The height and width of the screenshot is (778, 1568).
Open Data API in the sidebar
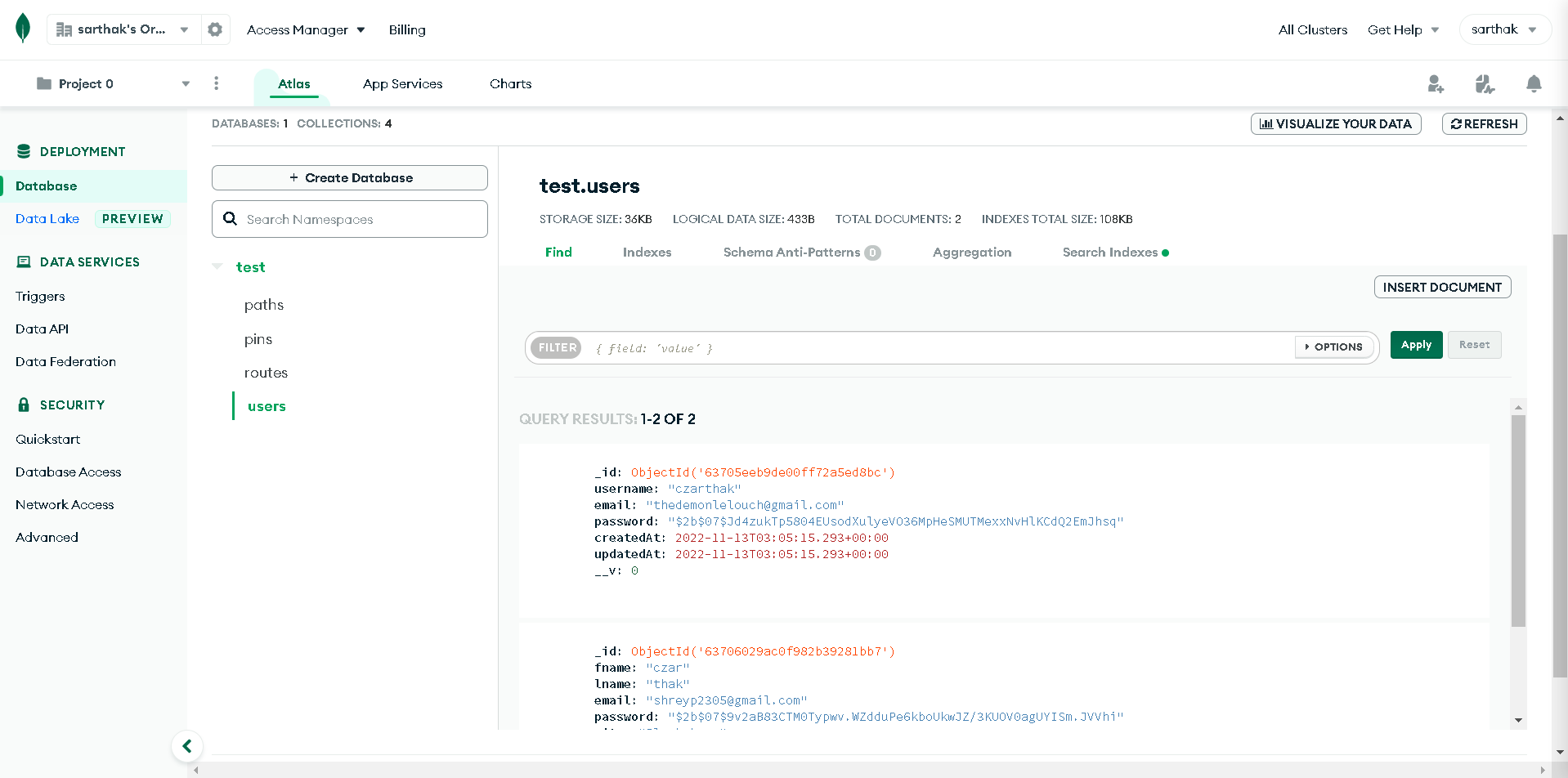click(42, 329)
